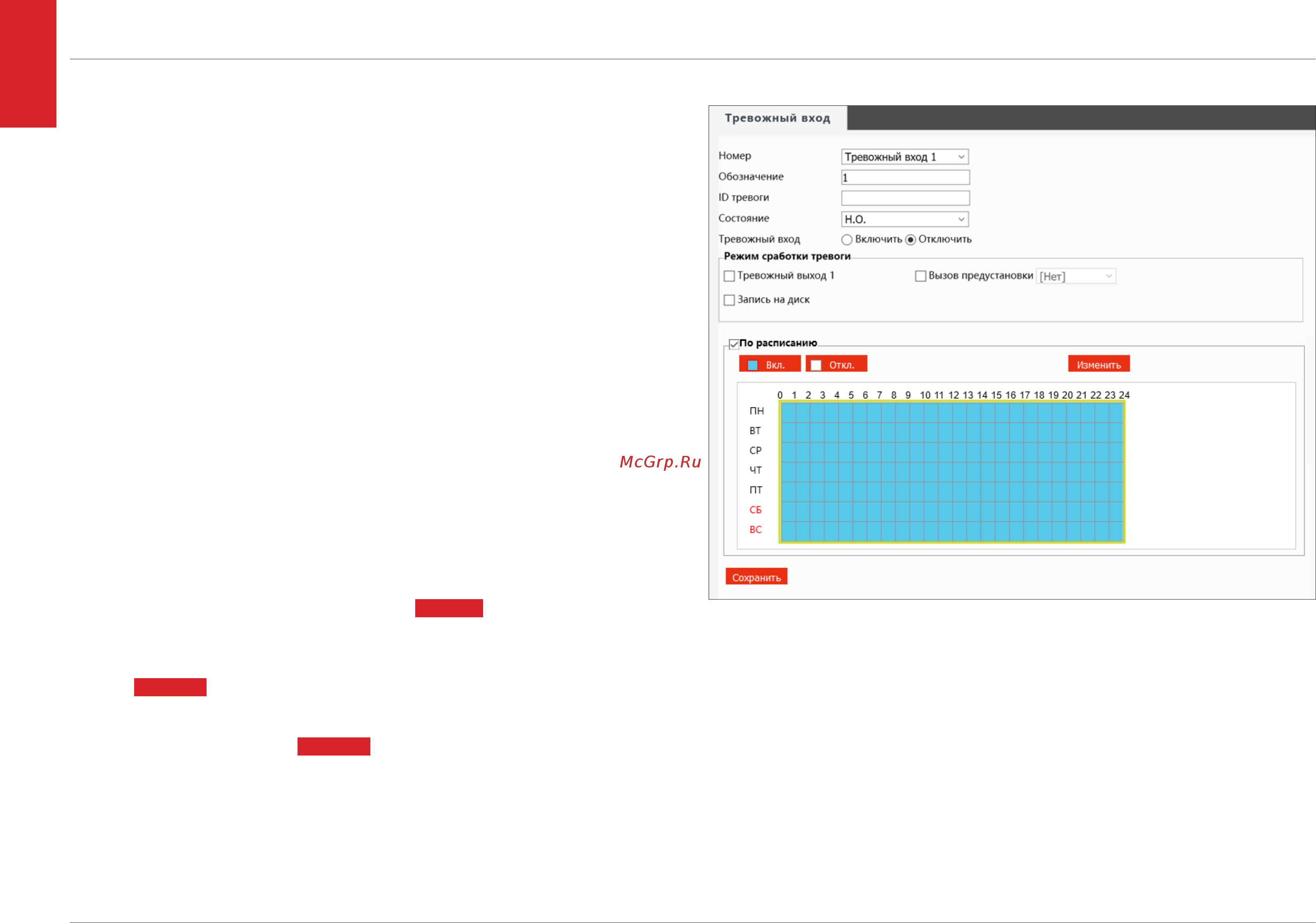The height and width of the screenshot is (923, 1316).
Task: Select the Включить radio button
Action: (x=846, y=239)
